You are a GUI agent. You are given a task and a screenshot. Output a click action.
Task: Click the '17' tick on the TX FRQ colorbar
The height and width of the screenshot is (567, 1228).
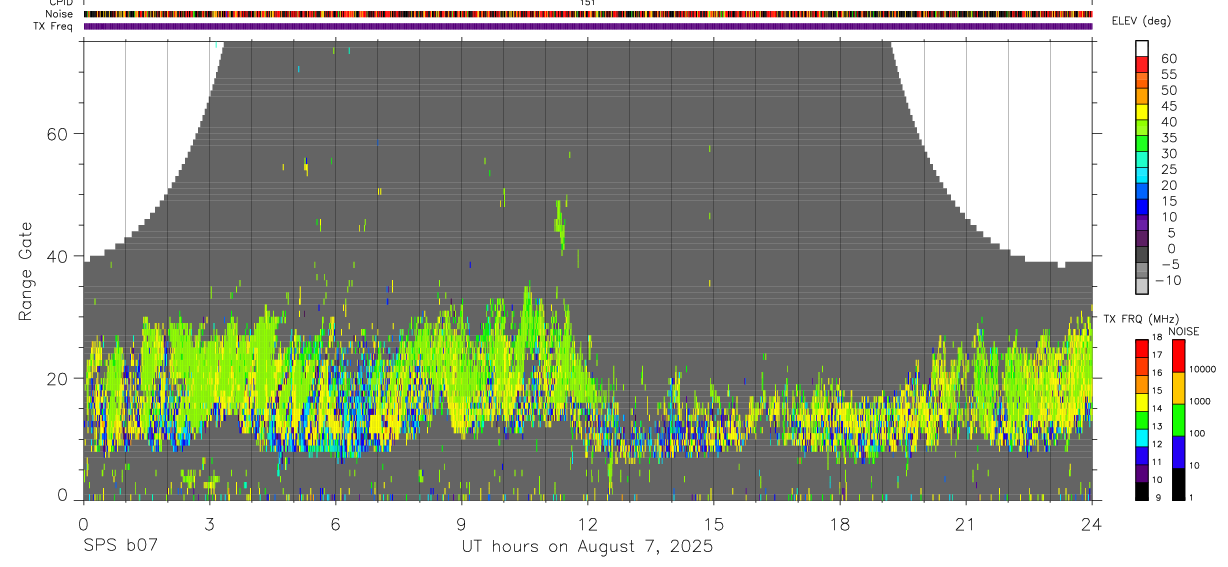coord(1156,355)
